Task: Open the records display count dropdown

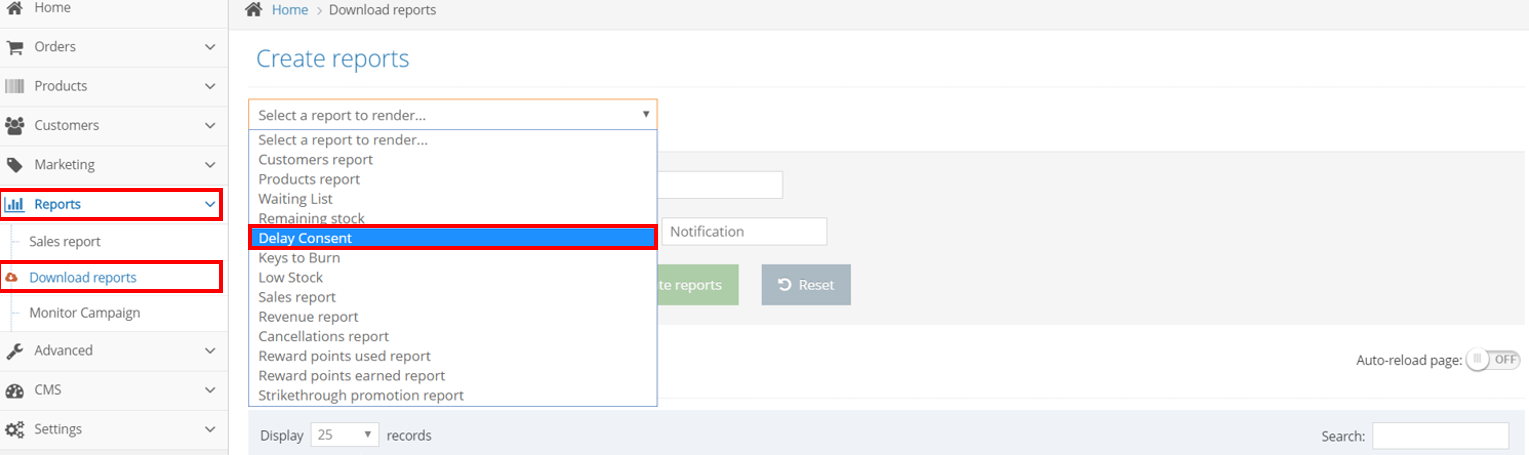Action: point(345,435)
